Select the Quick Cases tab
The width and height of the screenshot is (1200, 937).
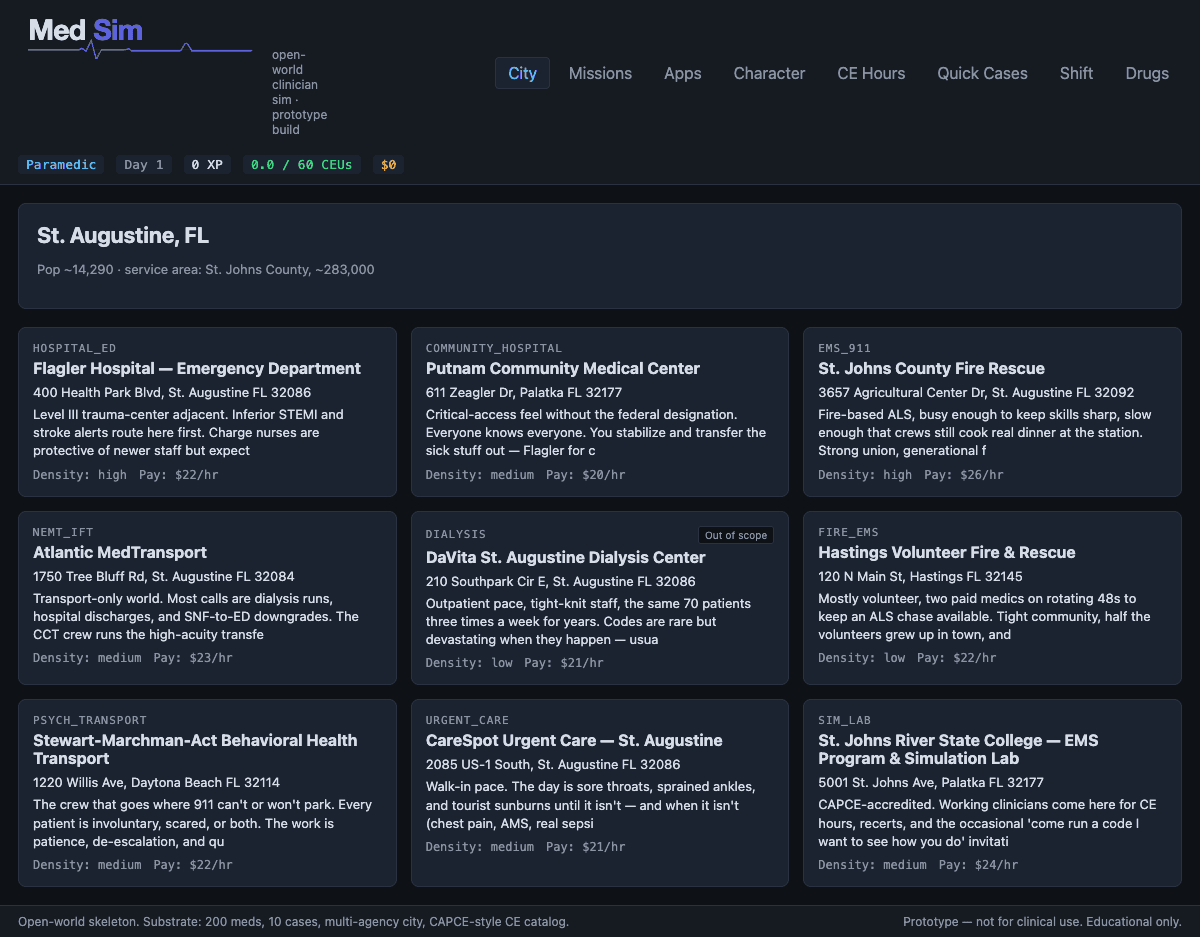pos(982,73)
